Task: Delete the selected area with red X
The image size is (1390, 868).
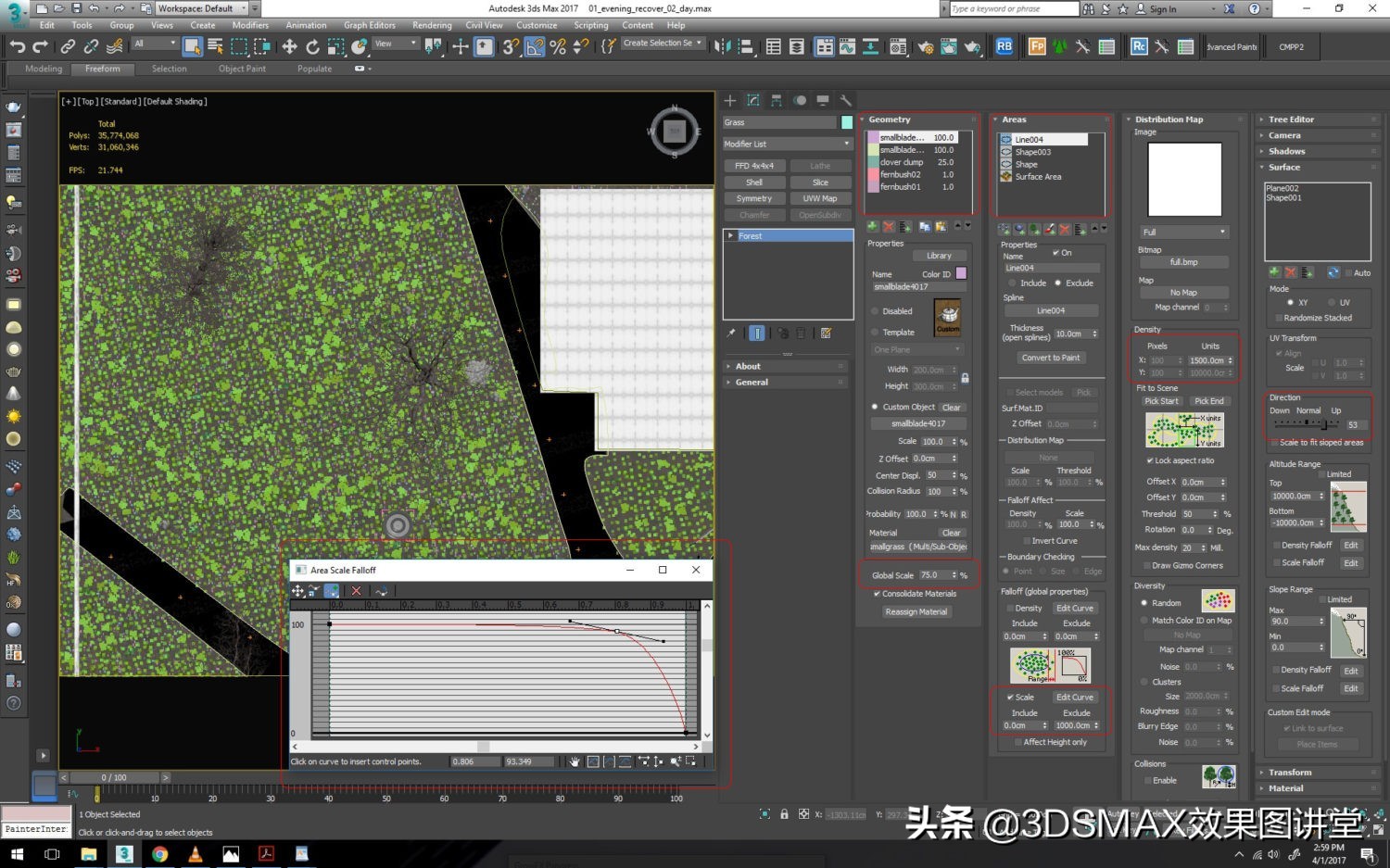Action: point(1065,229)
